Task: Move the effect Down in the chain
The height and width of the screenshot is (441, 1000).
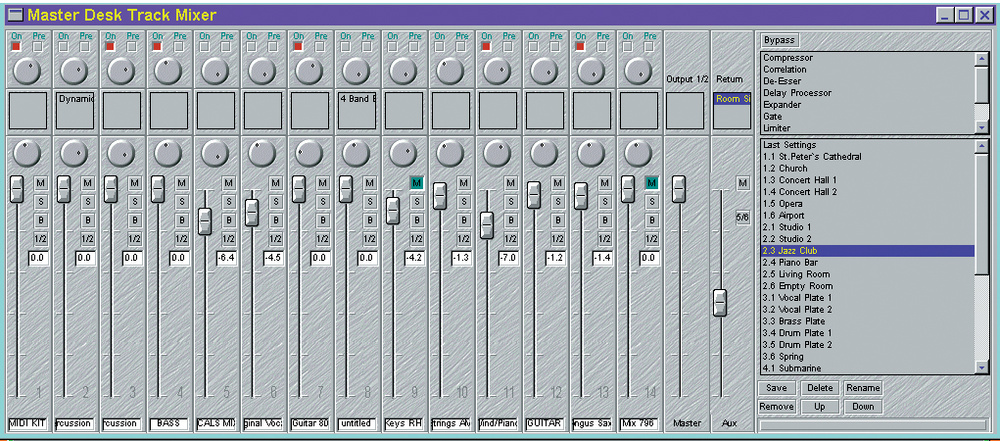Action: click(863, 407)
